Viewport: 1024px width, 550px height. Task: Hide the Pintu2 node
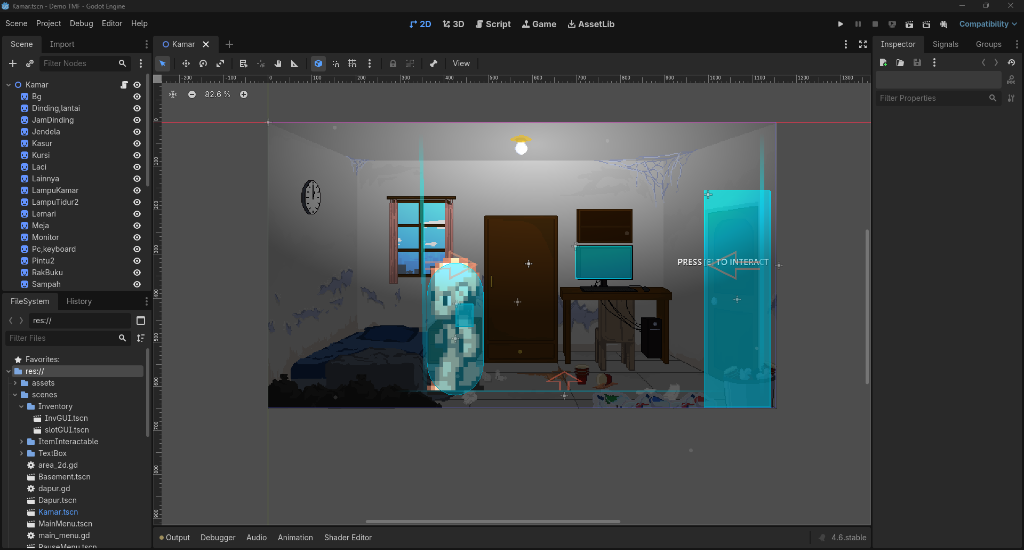pyautogui.click(x=137, y=261)
